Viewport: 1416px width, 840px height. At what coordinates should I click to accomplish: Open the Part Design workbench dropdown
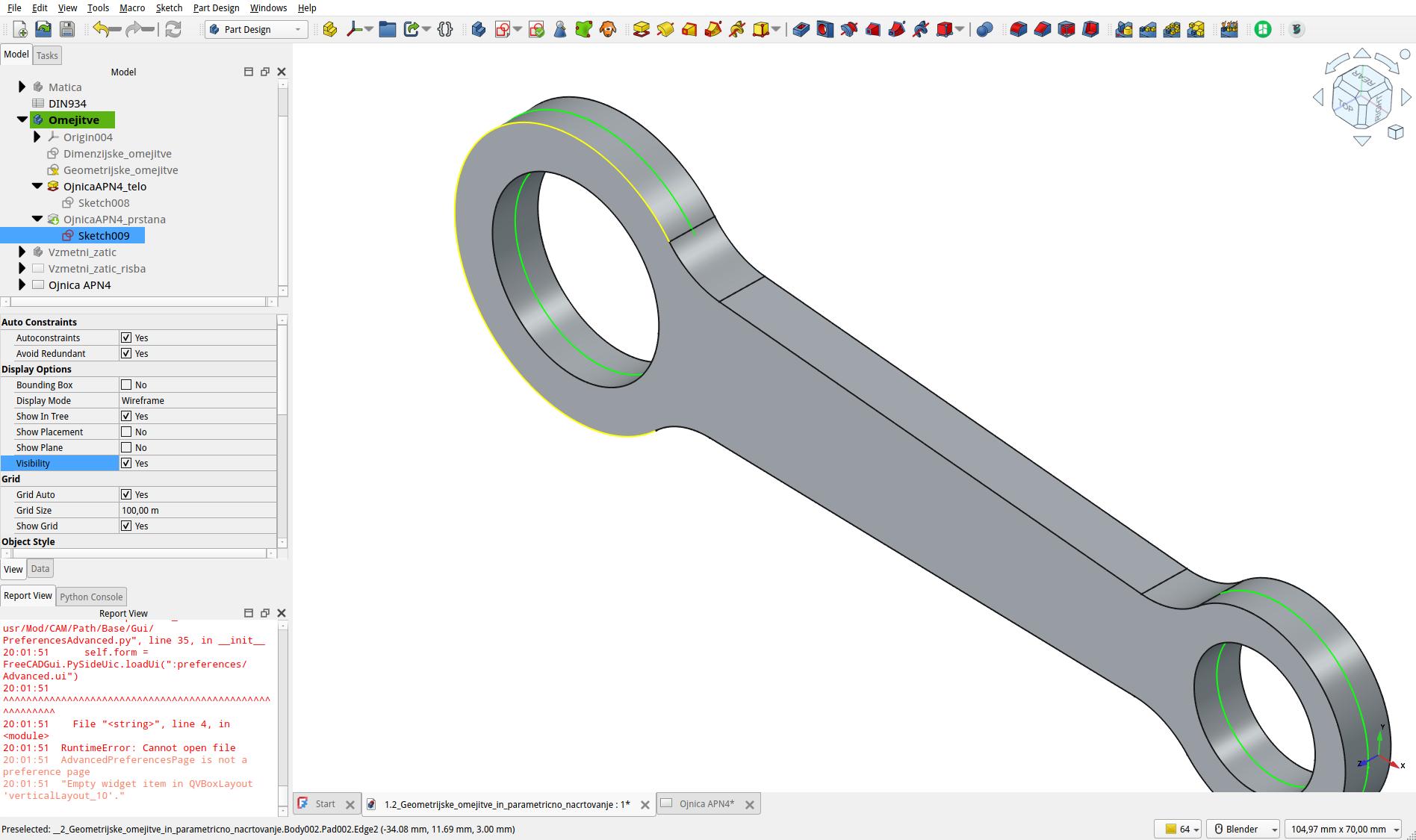(255, 30)
